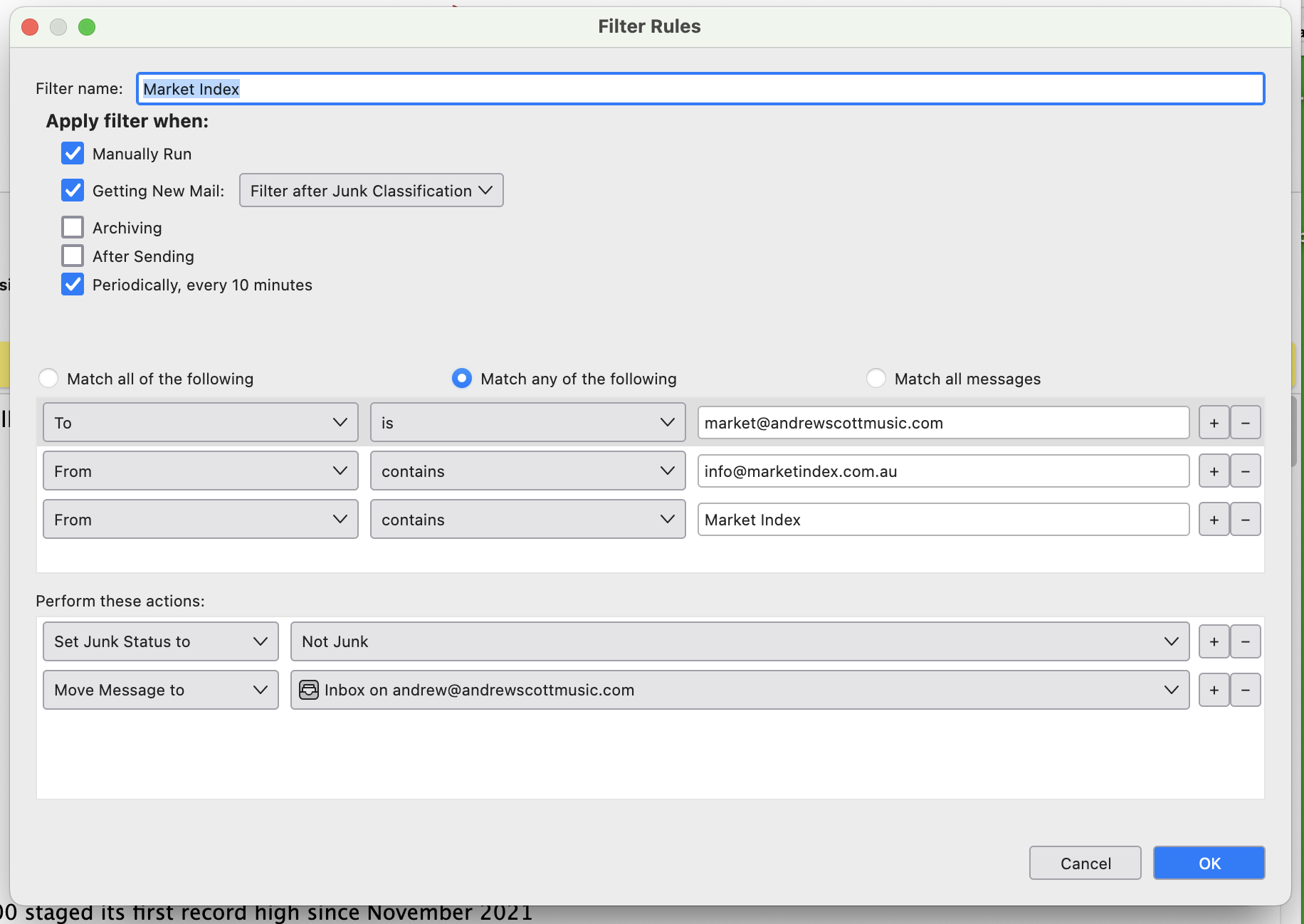This screenshot has width=1304, height=924.
Task: Add an action after Move Message to
Action: pos(1214,690)
